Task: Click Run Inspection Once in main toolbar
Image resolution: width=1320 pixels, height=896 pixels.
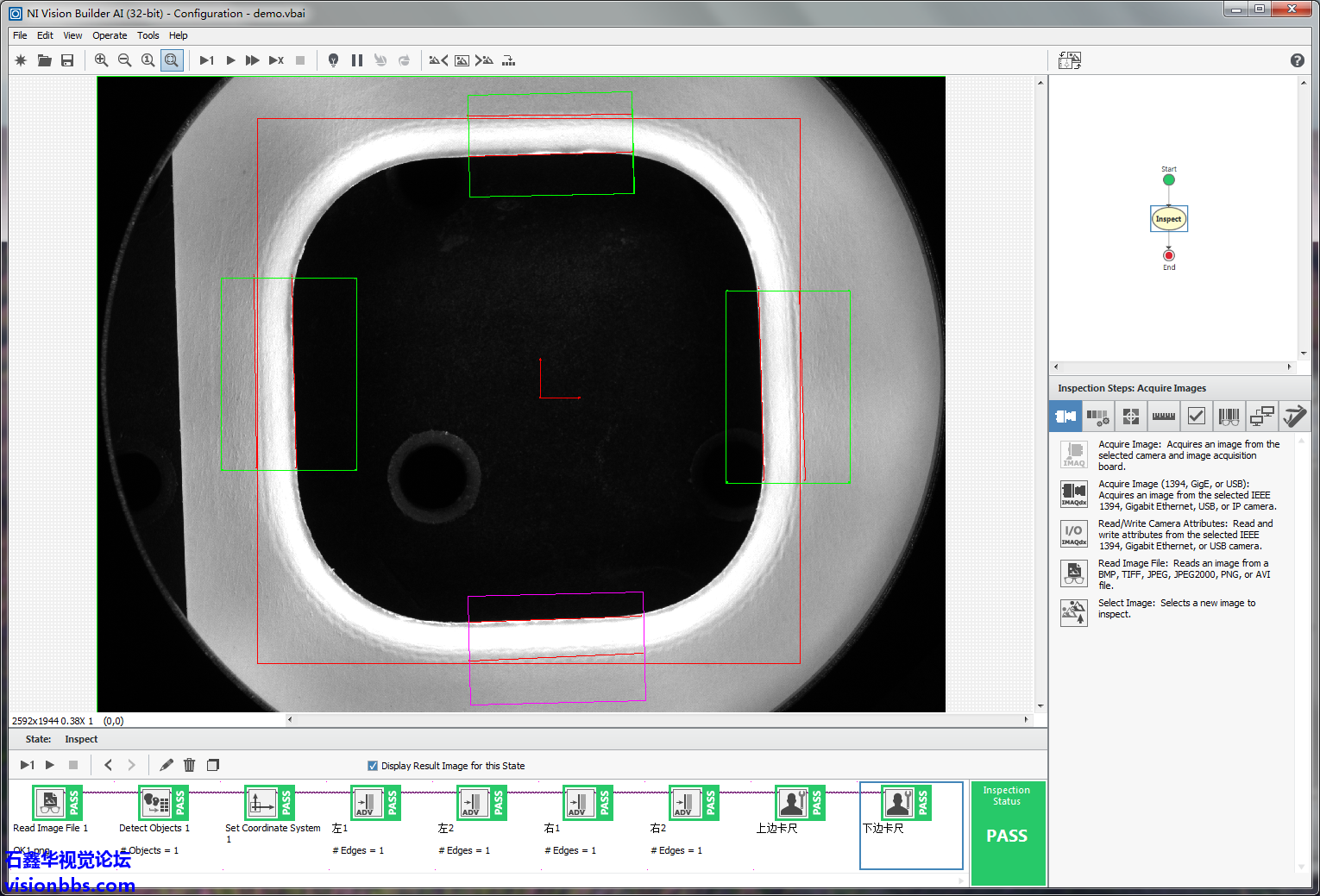Action: click(207, 60)
